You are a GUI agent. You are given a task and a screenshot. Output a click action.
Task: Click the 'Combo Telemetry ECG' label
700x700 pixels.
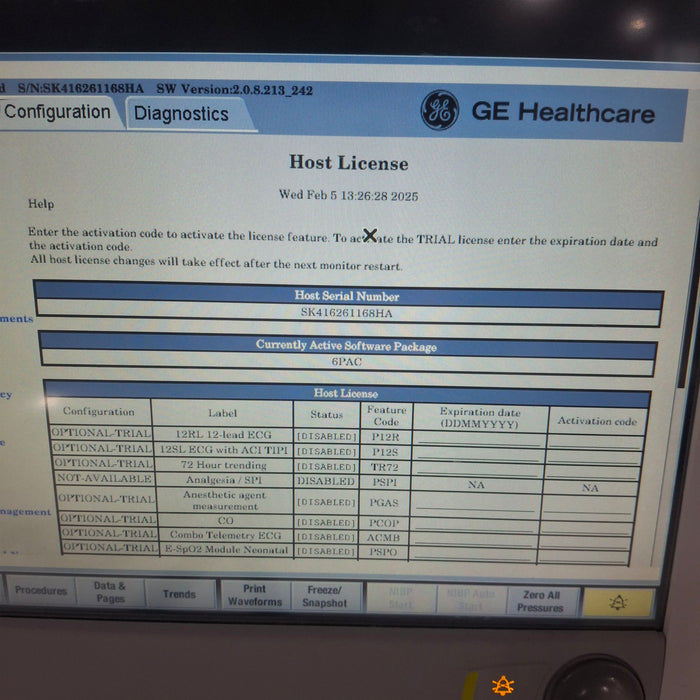click(225, 535)
